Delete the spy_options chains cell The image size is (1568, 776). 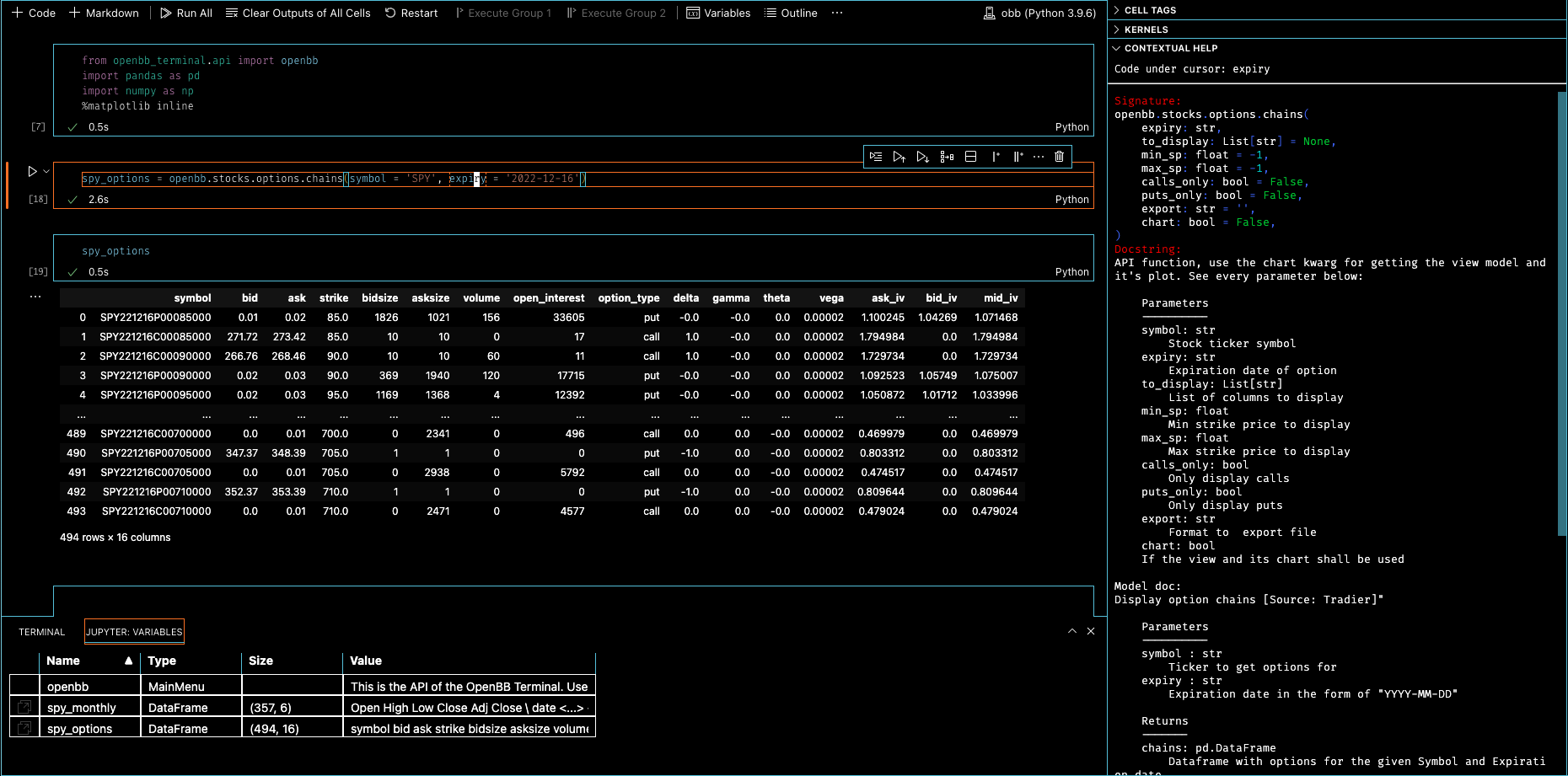pos(1060,157)
